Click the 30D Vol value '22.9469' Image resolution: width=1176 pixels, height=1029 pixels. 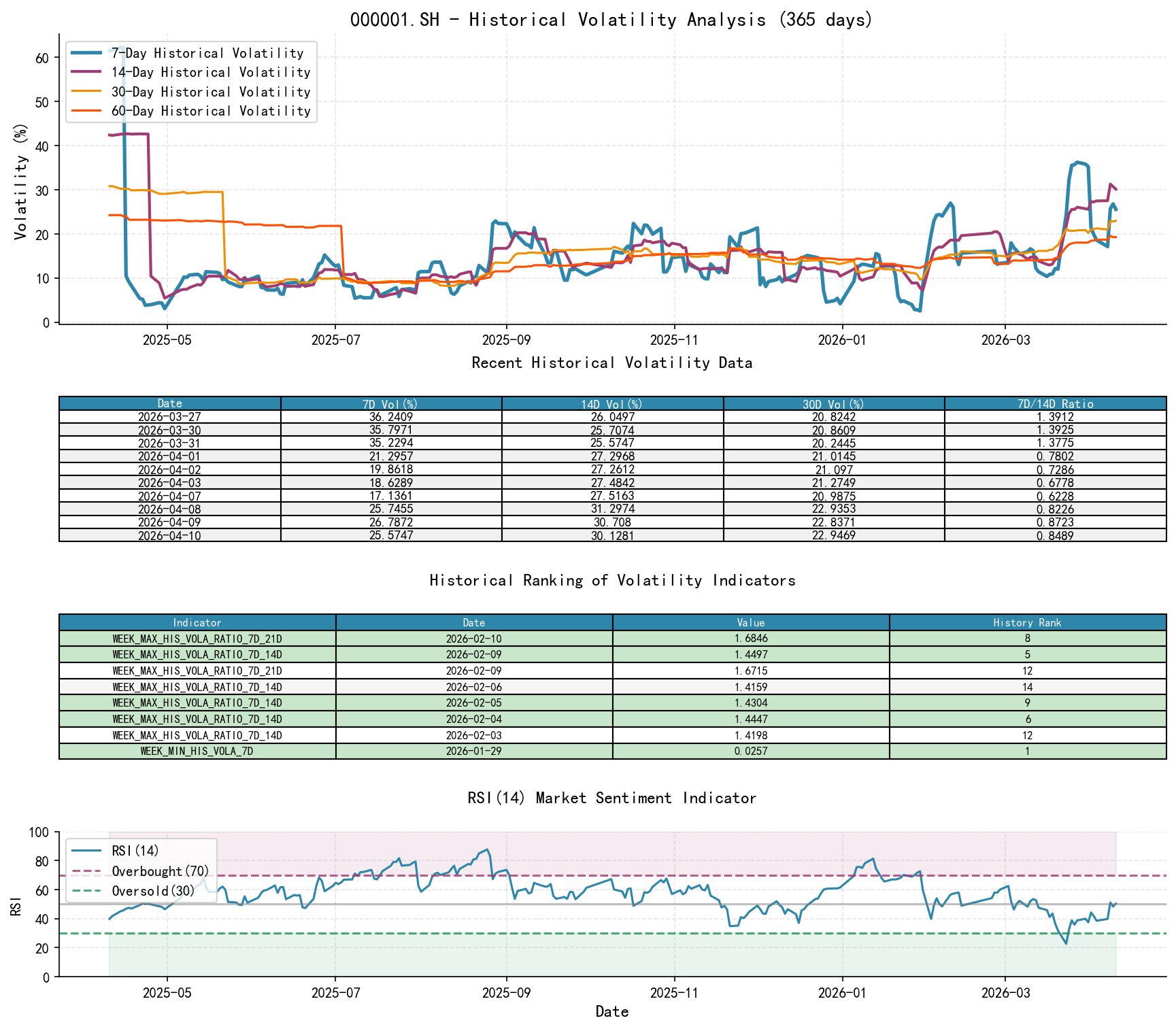[834, 535]
